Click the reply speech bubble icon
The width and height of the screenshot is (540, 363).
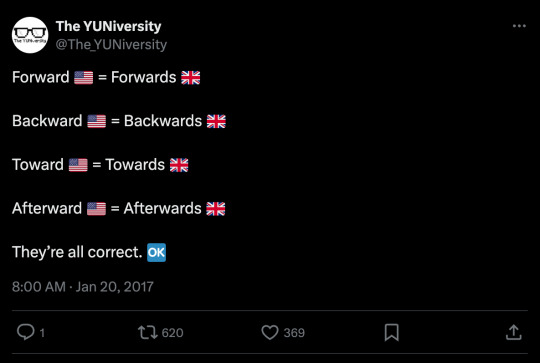tap(26, 332)
